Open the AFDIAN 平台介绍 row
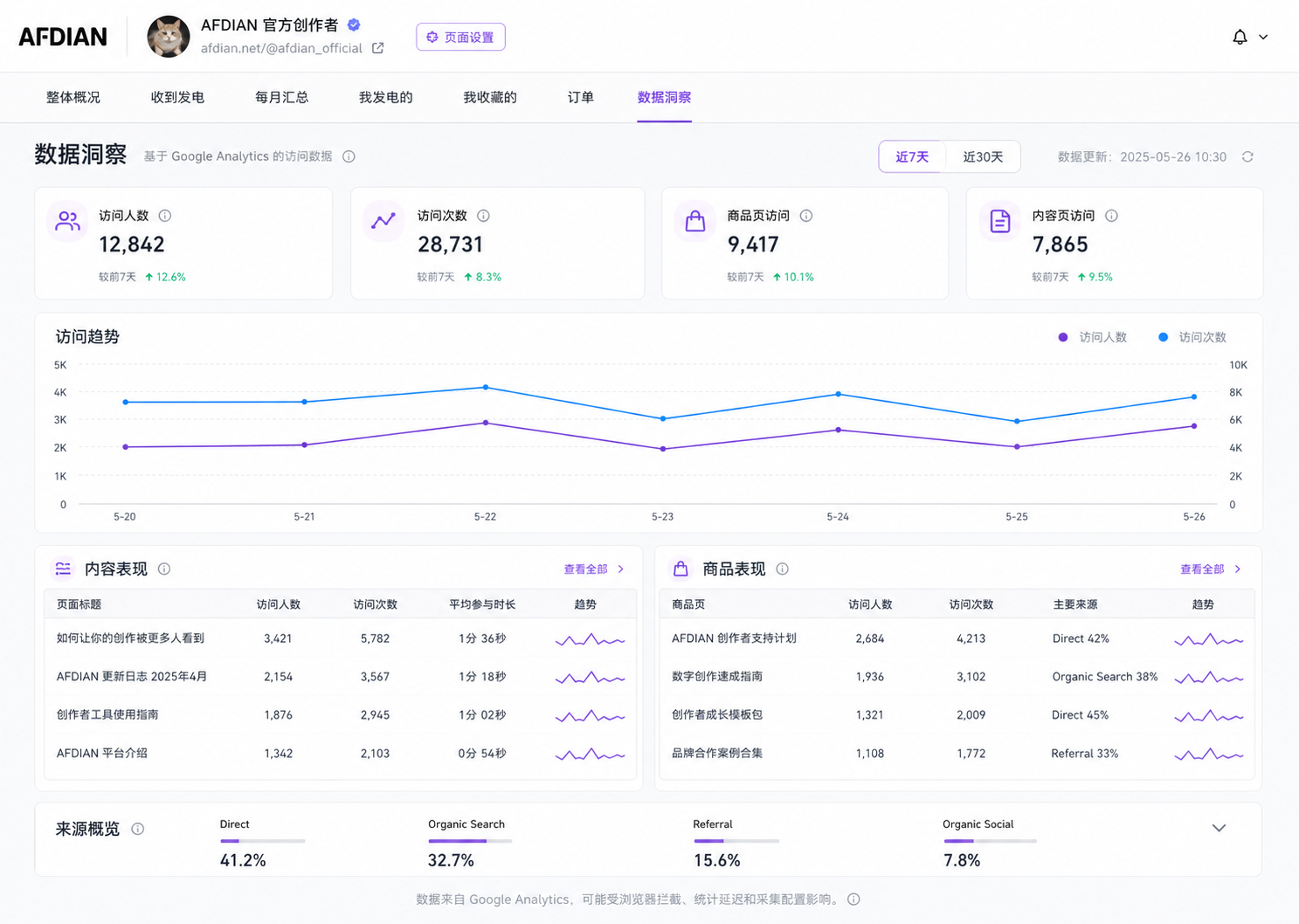1299x924 pixels. [x=341, y=754]
